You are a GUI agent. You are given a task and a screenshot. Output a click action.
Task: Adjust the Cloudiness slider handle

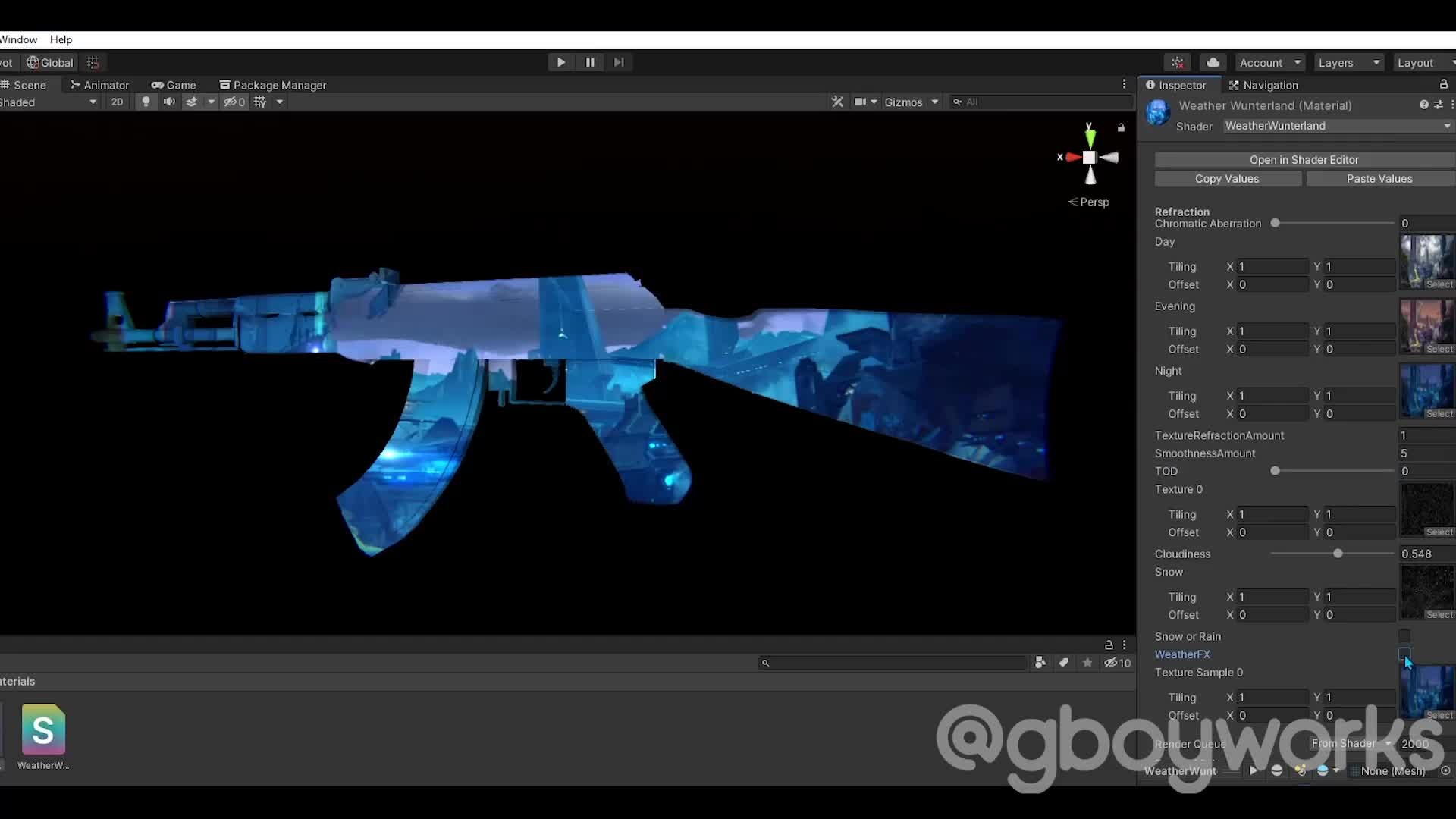[1338, 554]
